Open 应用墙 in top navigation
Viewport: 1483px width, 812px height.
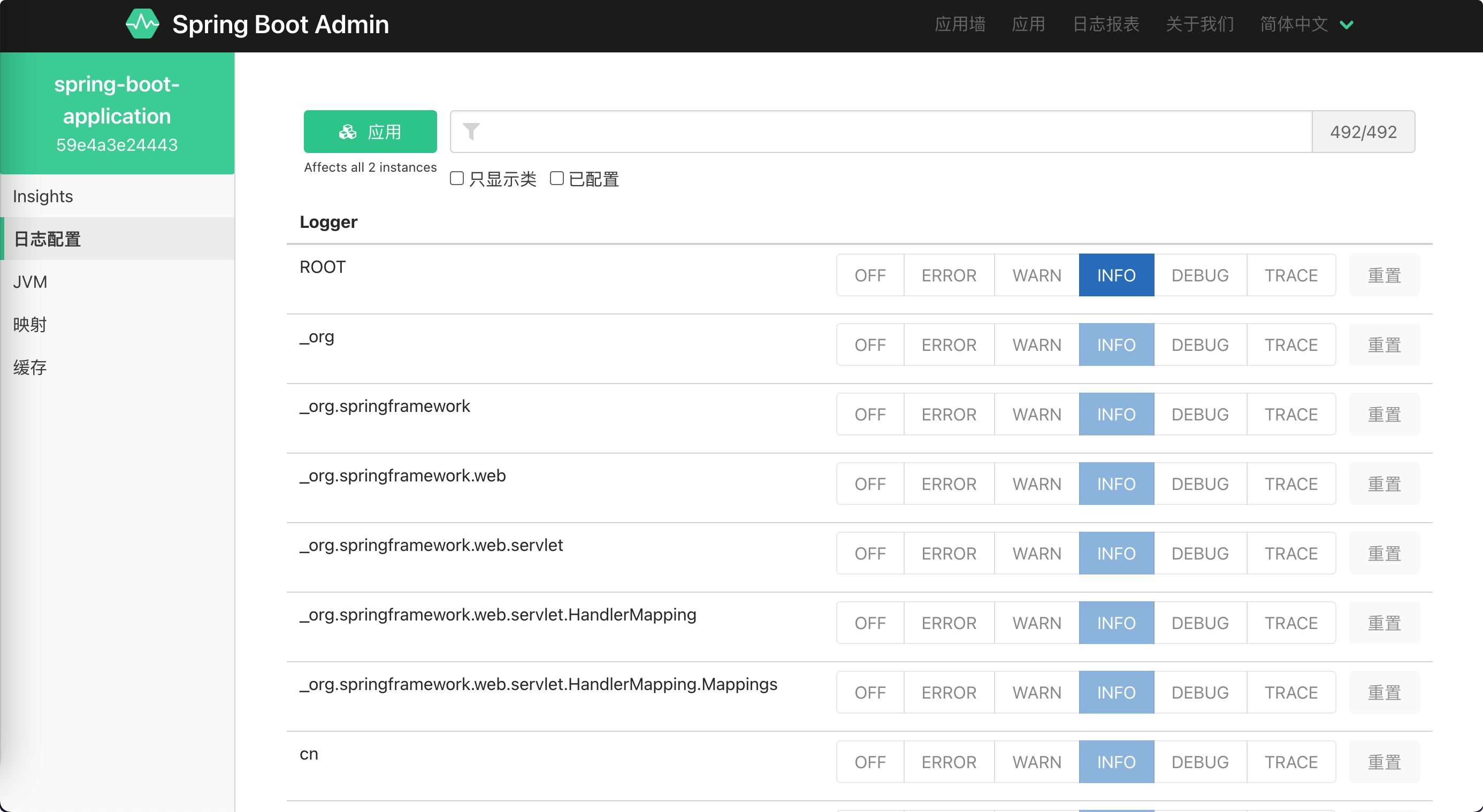click(x=960, y=24)
